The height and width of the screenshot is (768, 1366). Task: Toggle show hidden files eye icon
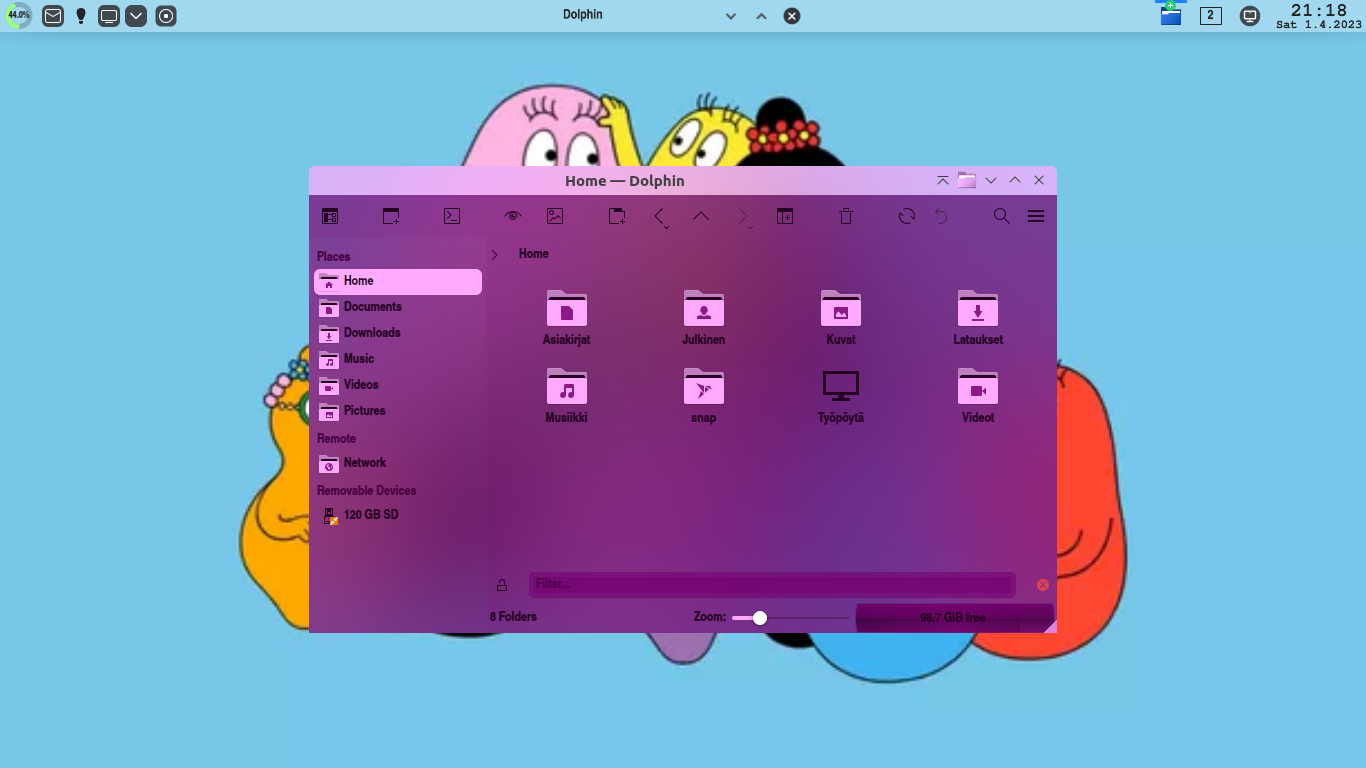tap(513, 216)
